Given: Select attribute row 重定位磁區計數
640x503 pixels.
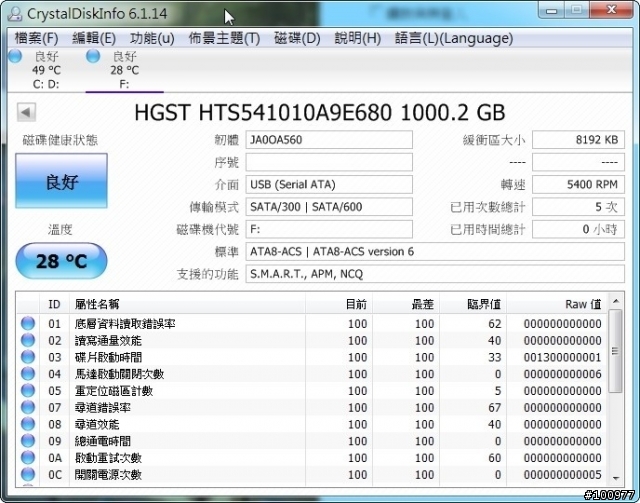Looking at the screenshot, I should [312, 391].
